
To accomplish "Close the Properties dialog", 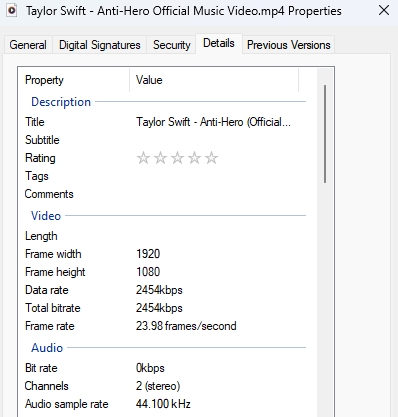I will [384, 11].
